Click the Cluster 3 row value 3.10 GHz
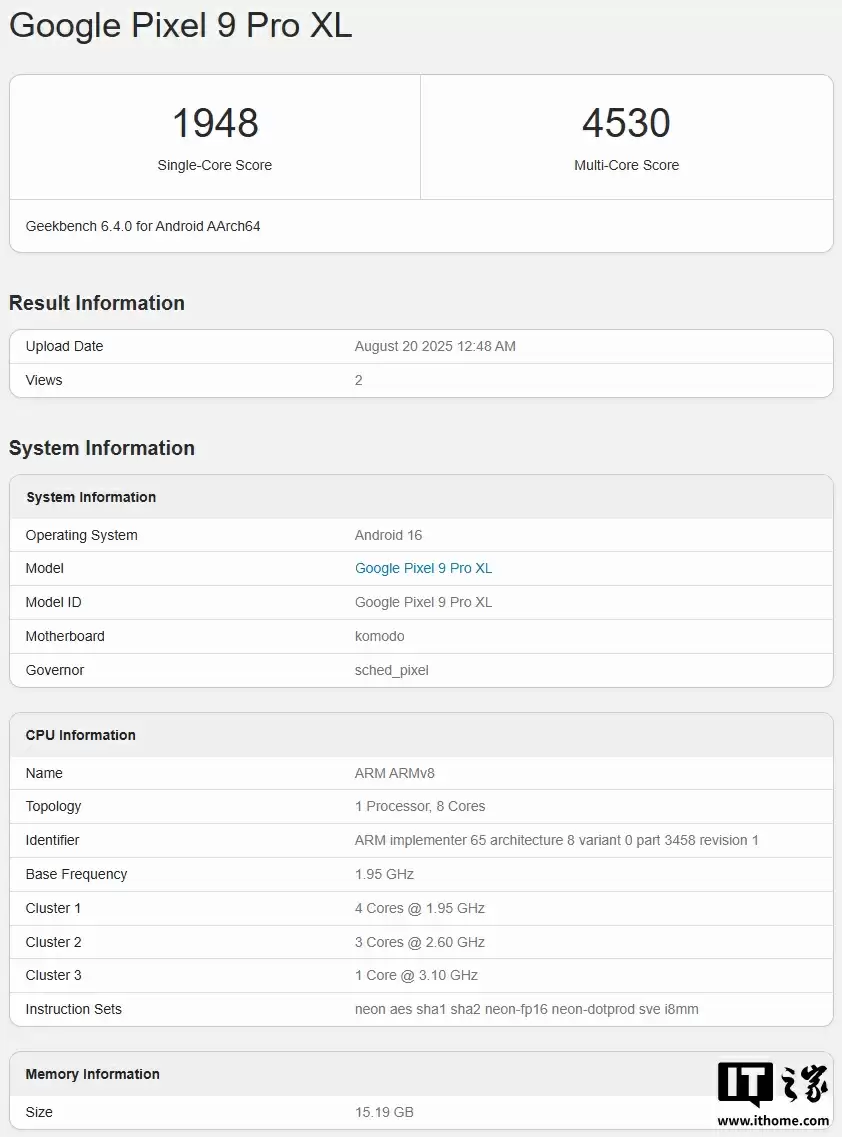This screenshot has height=1137, width=842. 416,975
